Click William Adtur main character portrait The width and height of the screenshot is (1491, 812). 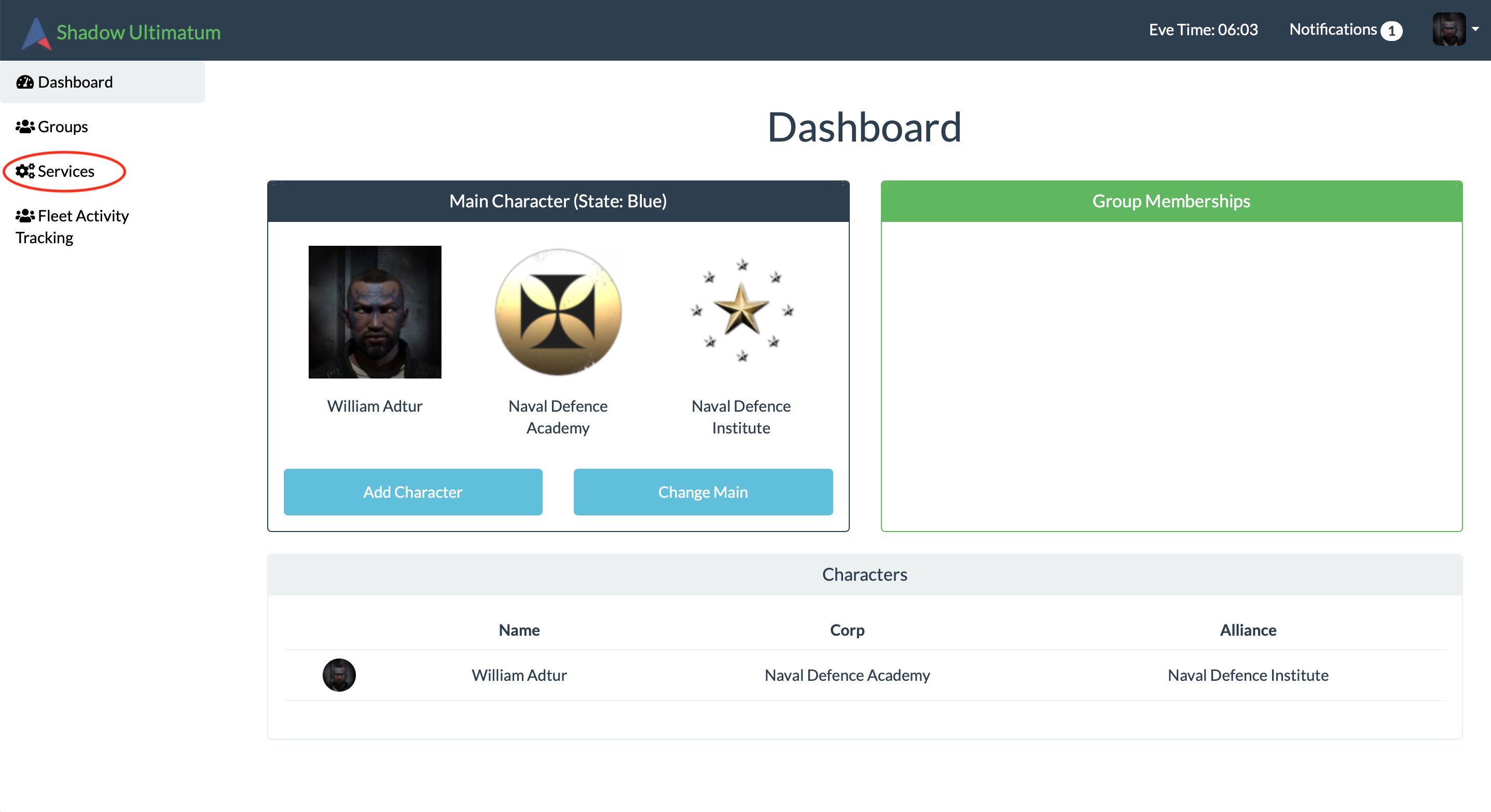tap(375, 312)
